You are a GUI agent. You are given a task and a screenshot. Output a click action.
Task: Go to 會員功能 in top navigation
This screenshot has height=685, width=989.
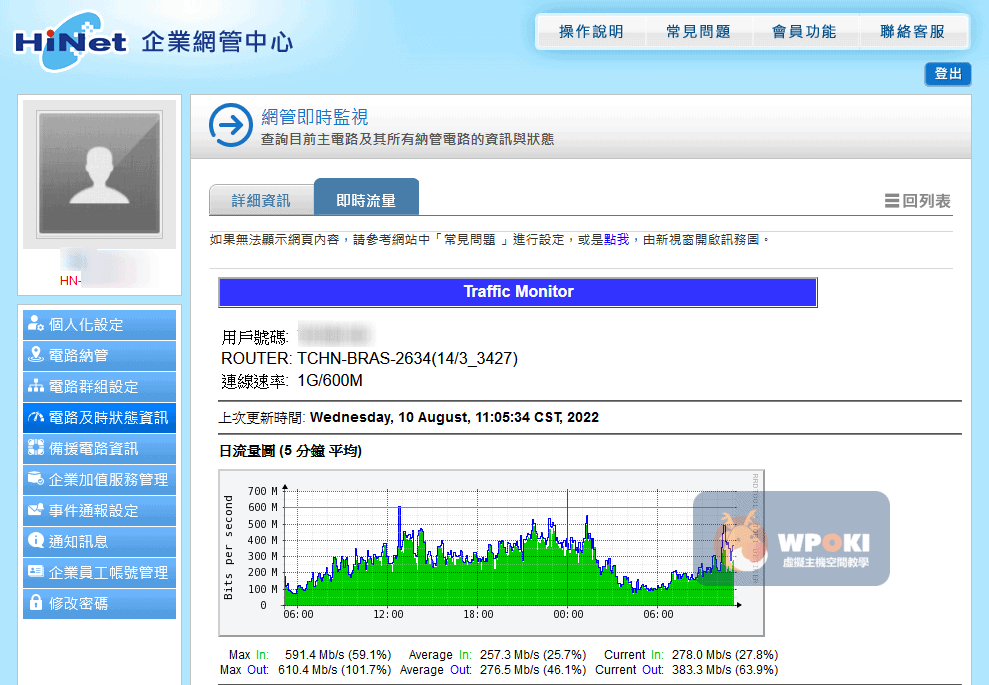[x=804, y=32]
